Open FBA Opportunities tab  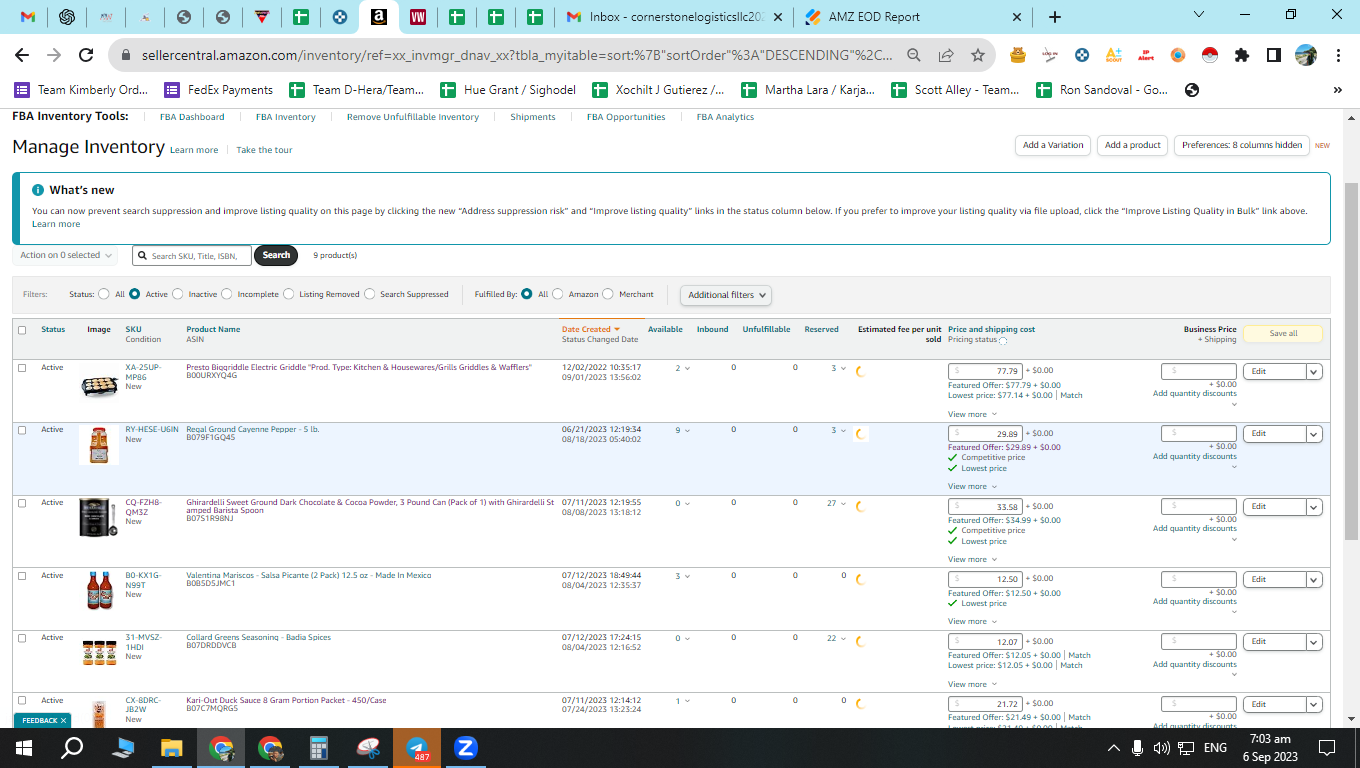point(626,117)
